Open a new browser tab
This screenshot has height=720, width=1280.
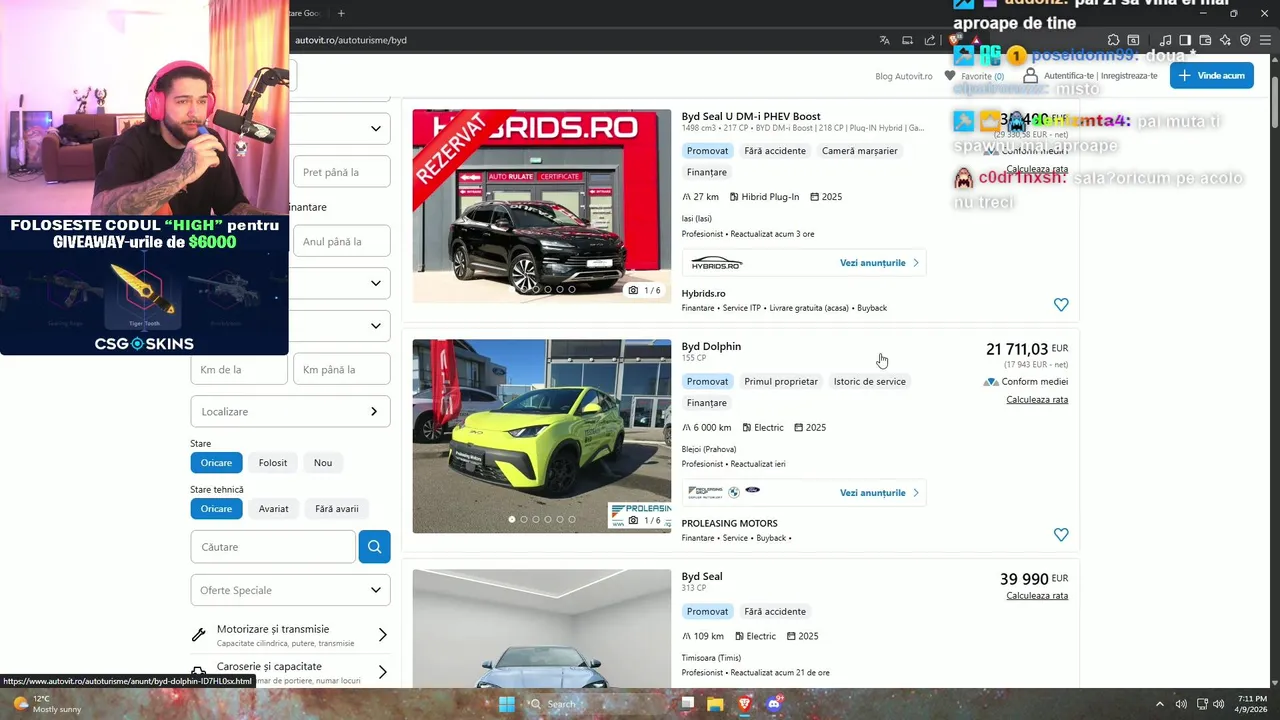341,13
